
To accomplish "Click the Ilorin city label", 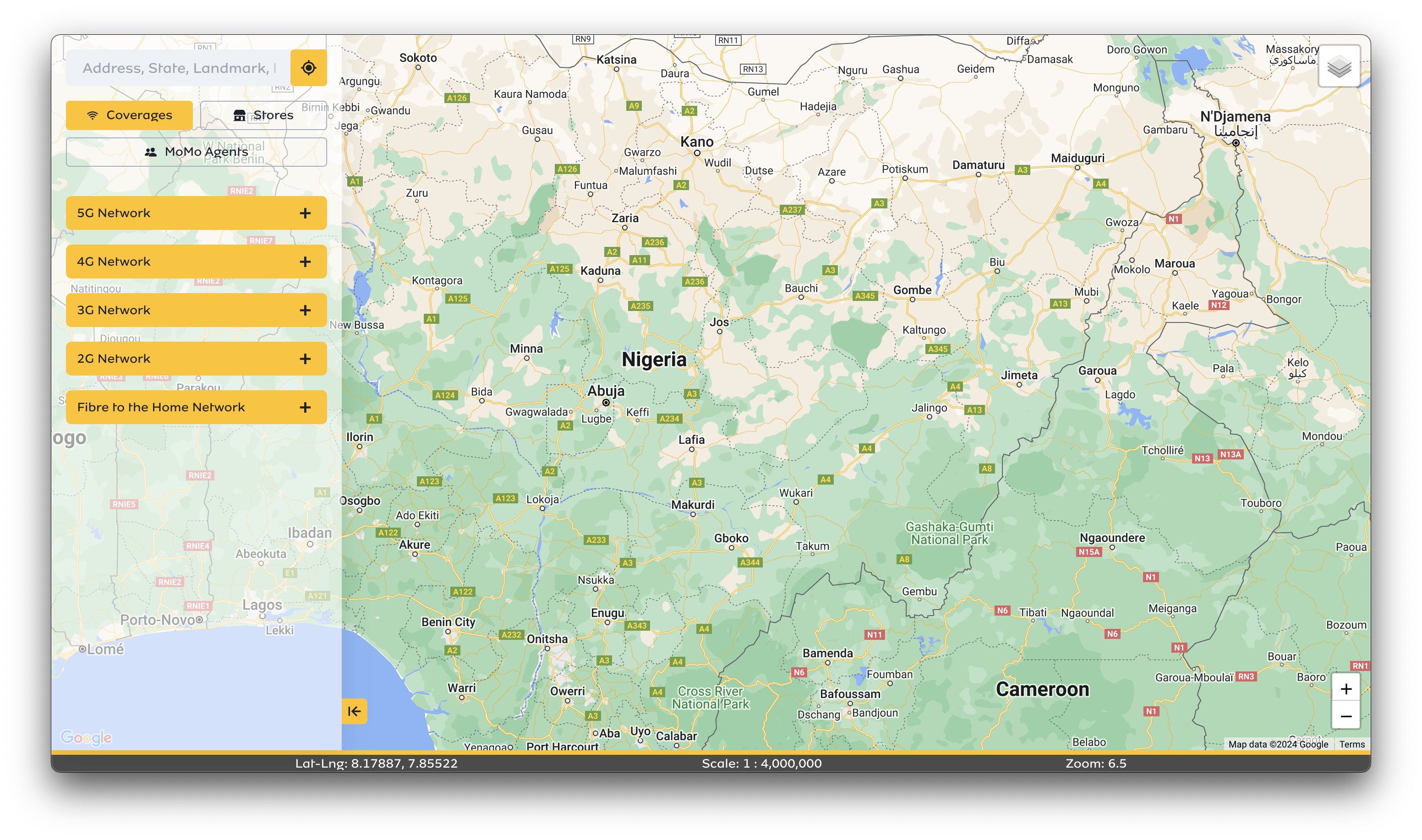I will tap(360, 437).
